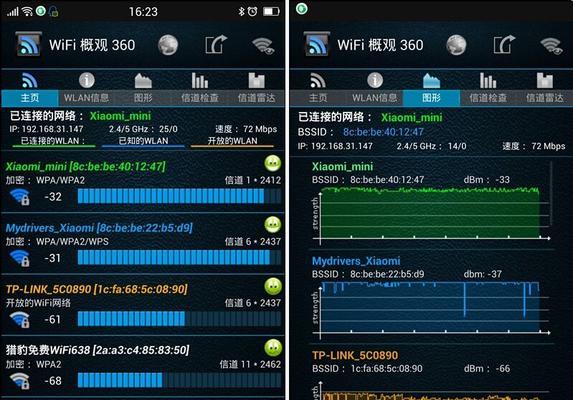This screenshot has height=400, width=573.
Task: Tap the green smiley next to TP-LINK_5C0890
Action: click(x=273, y=286)
